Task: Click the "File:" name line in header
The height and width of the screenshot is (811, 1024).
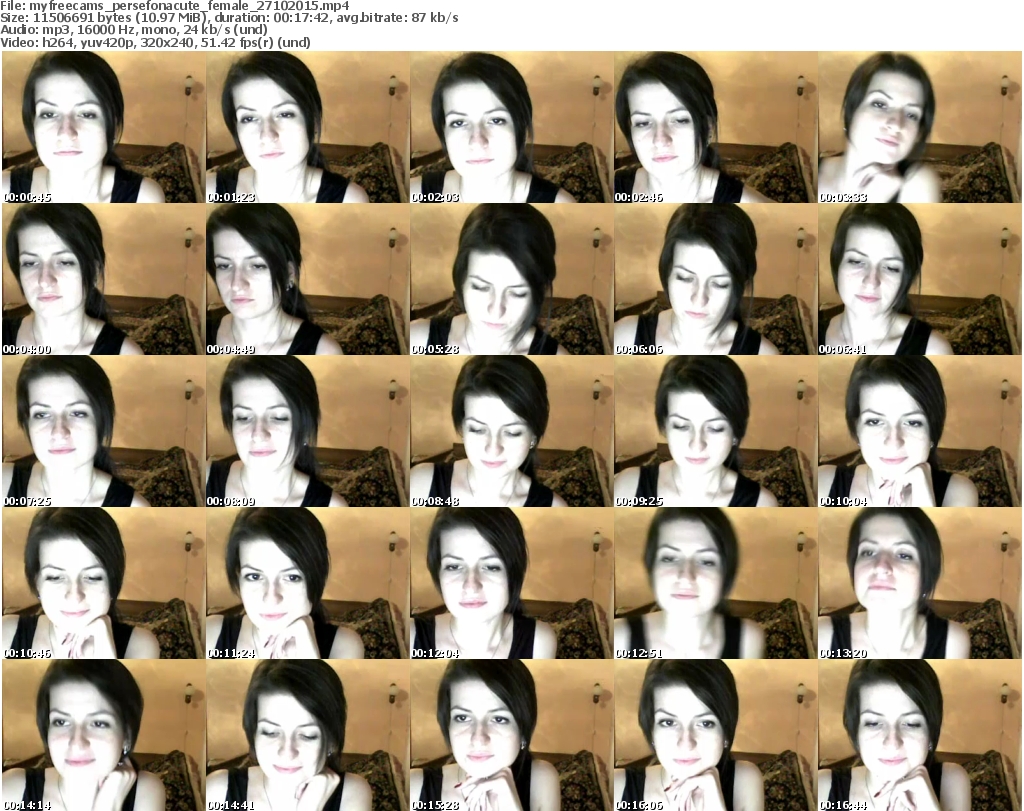Action: [175, 6]
